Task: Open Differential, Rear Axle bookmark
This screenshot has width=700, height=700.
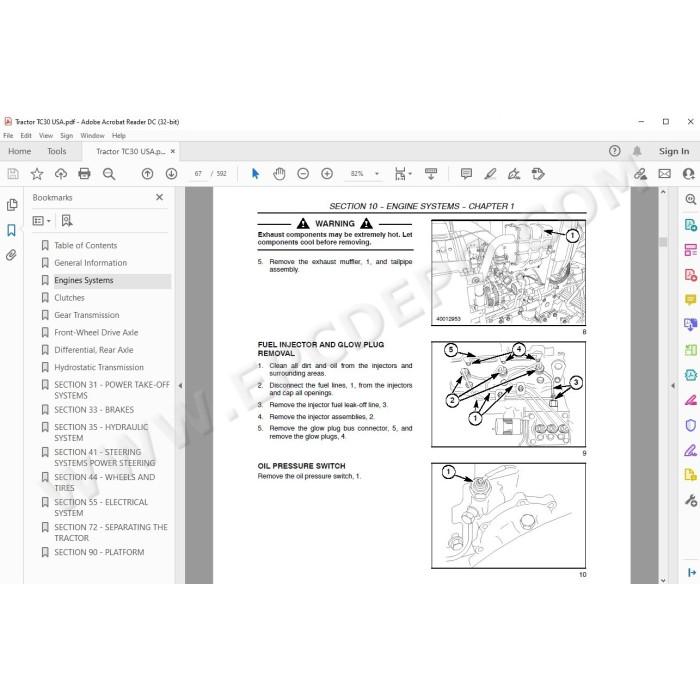Action: pyautogui.click(x=94, y=350)
